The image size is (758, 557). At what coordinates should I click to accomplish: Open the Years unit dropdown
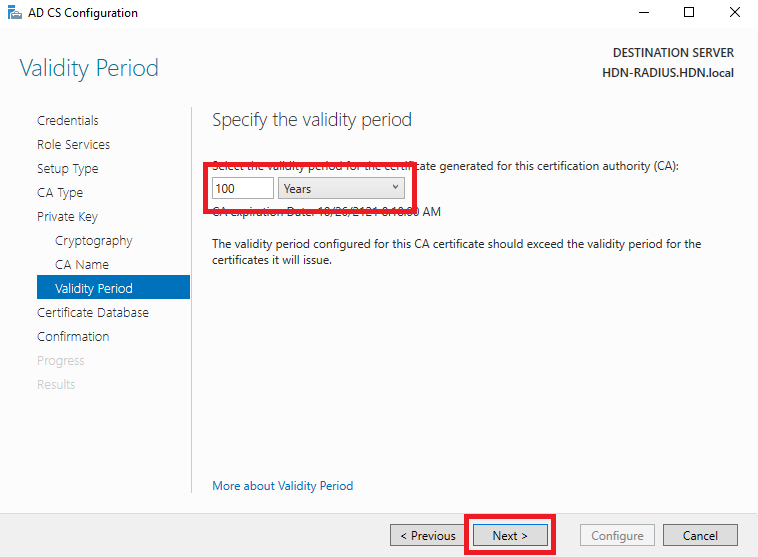pos(341,188)
